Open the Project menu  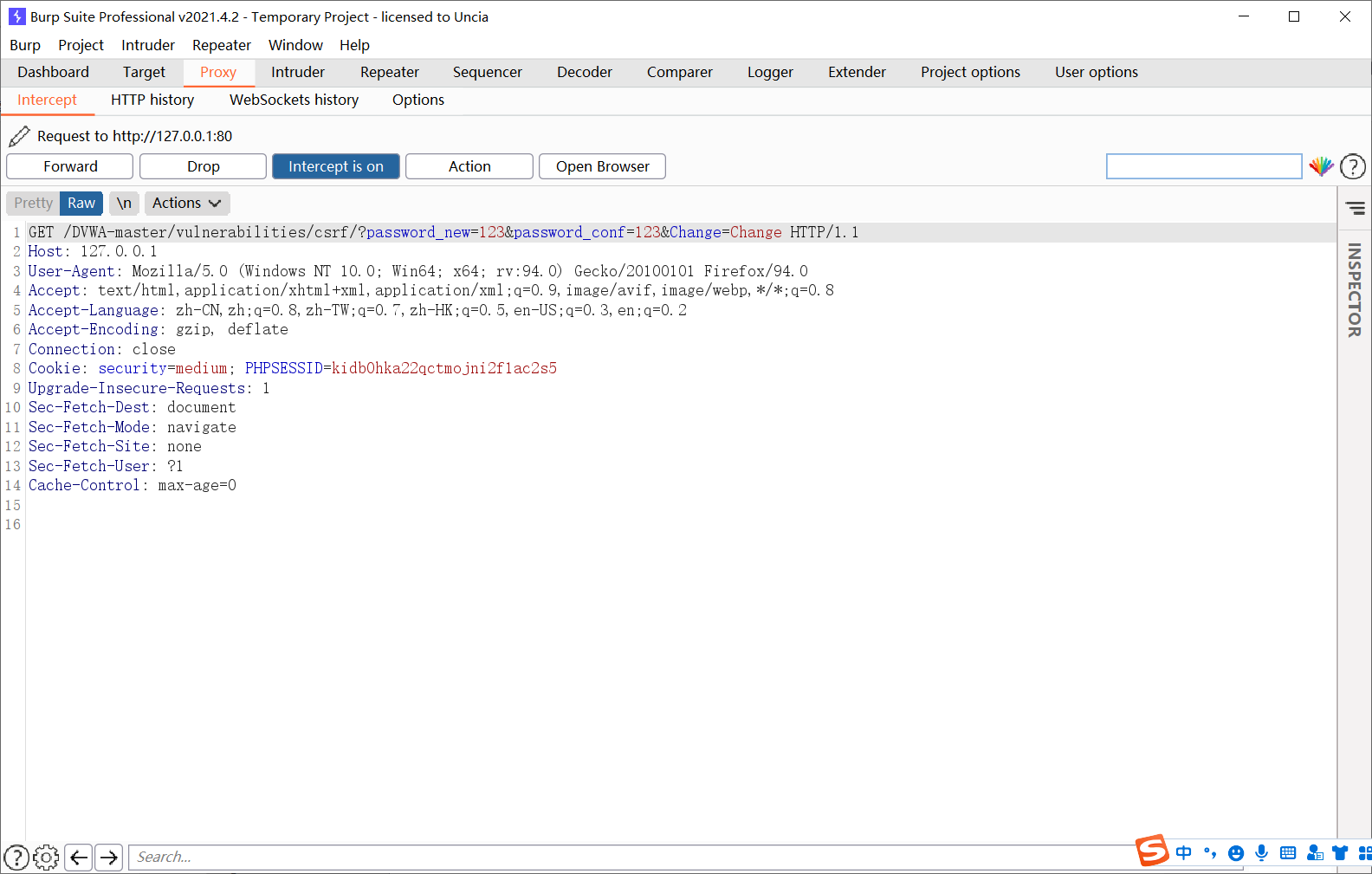pos(81,45)
